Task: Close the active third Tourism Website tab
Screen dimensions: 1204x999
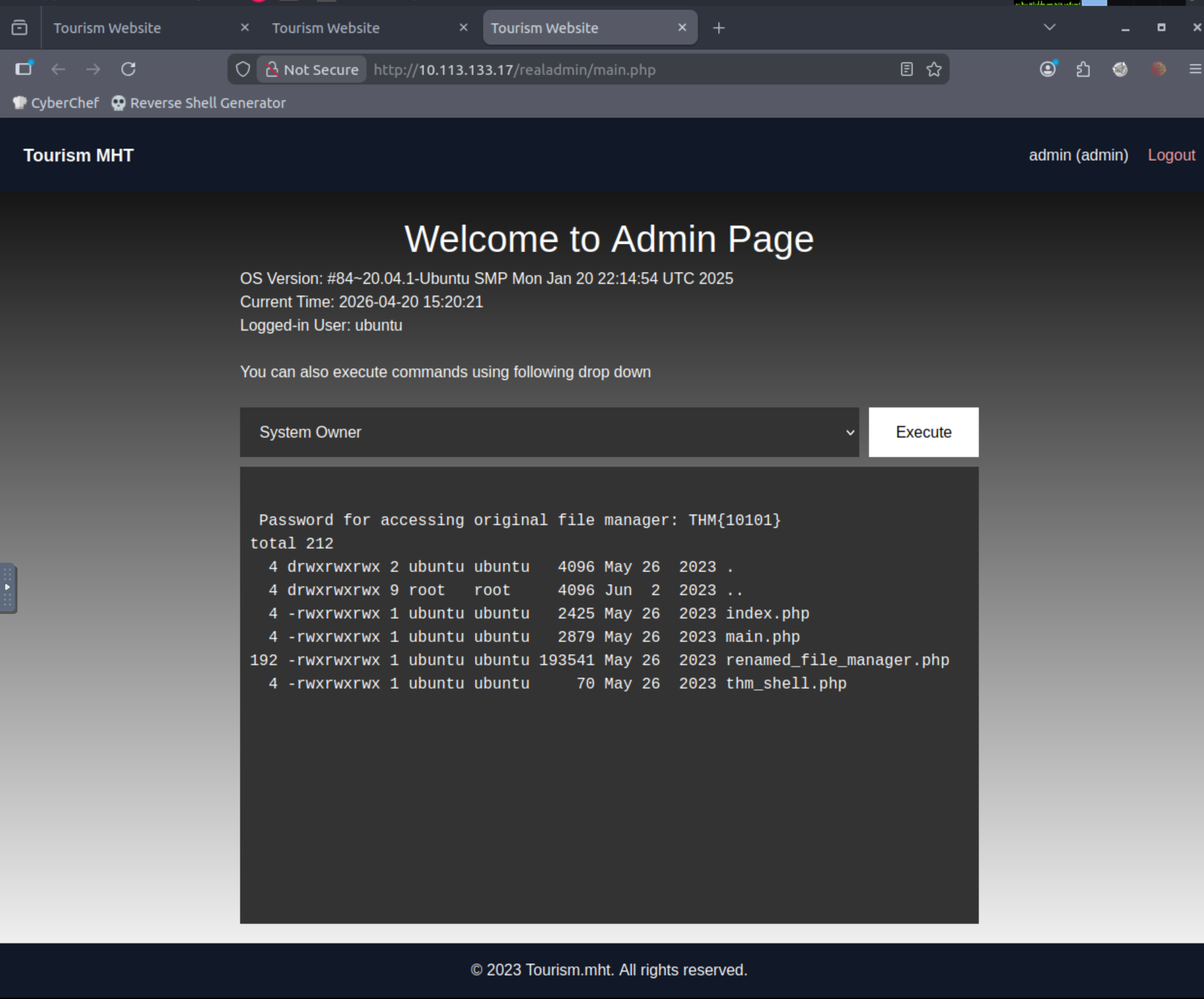Action: 682,28
